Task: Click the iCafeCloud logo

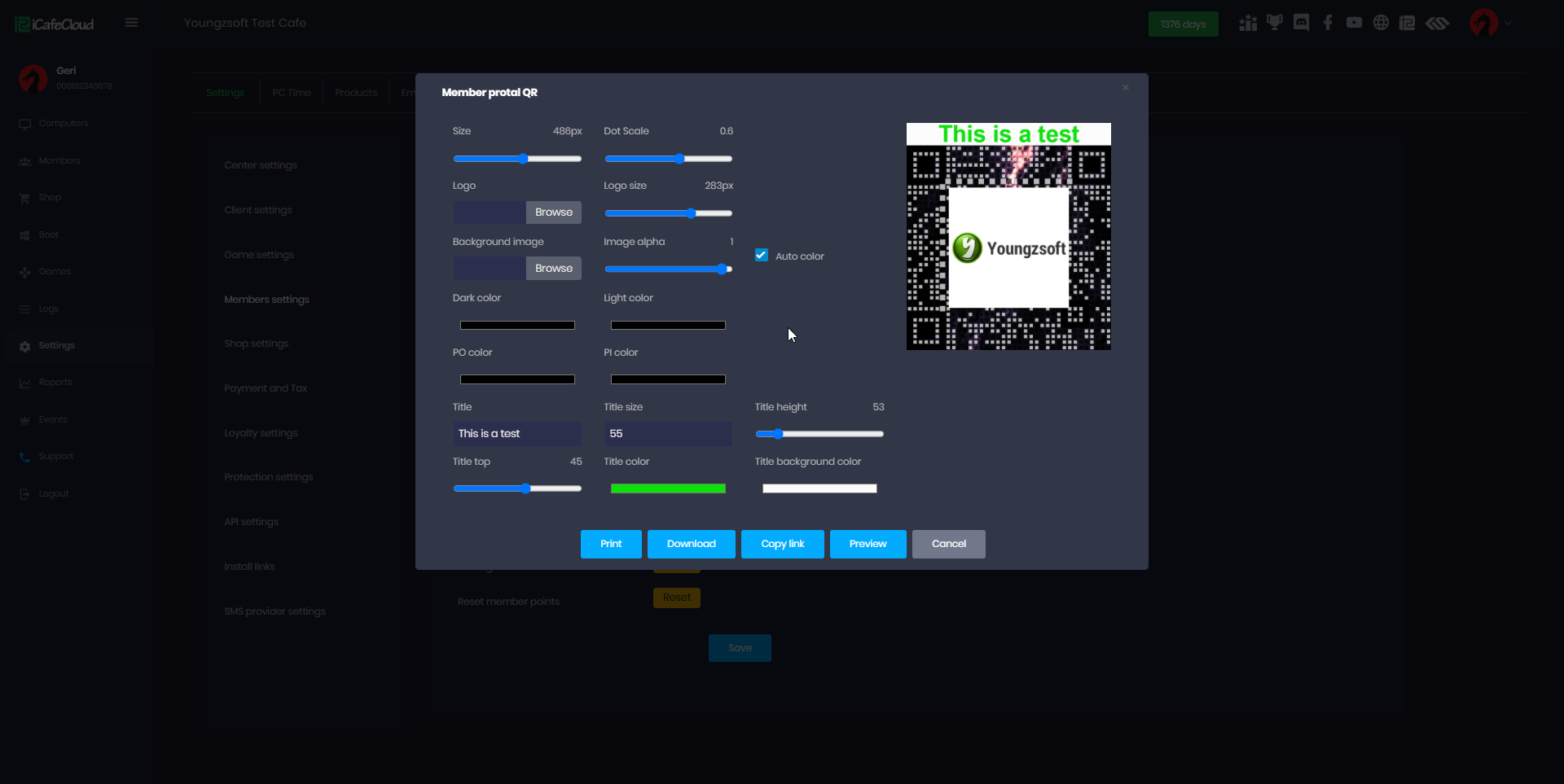Action: click(55, 24)
